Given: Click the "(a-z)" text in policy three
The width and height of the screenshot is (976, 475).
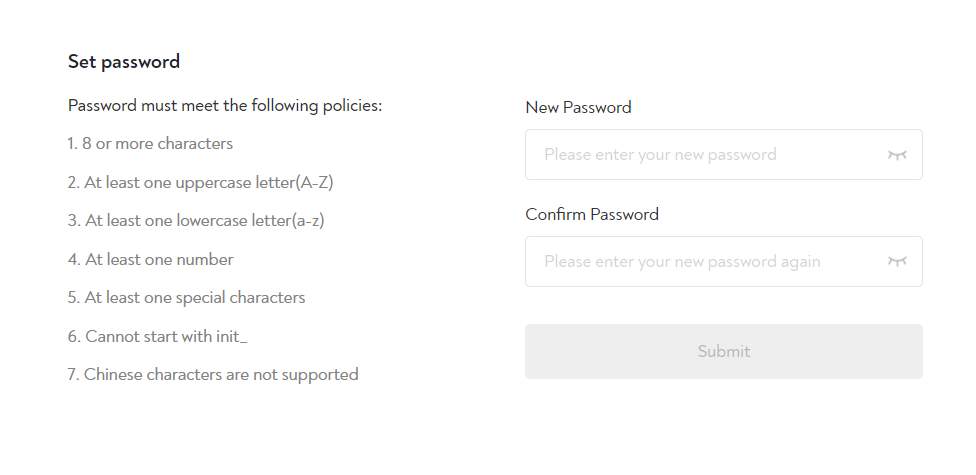Looking at the screenshot, I should (x=308, y=221).
